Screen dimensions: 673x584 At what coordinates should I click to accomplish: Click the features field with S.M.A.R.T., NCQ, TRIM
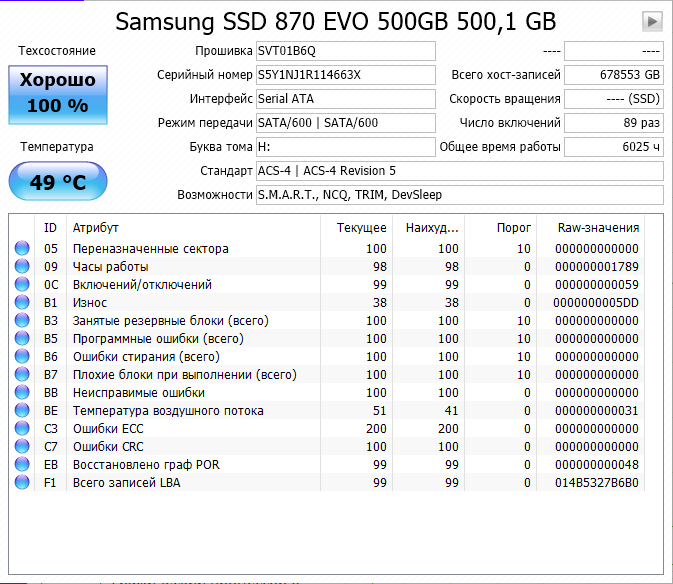click(460, 195)
